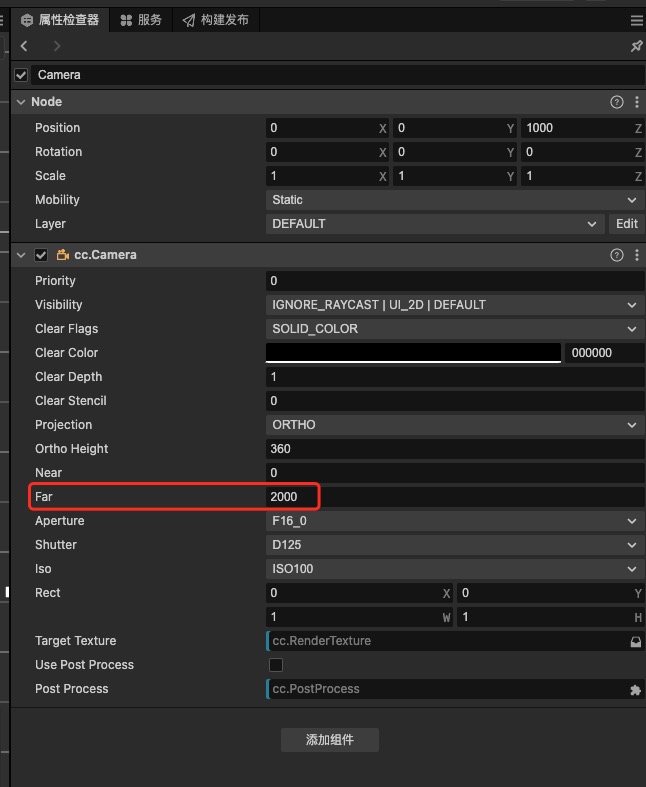
Task: Click the forward navigation arrow
Action: click(x=56, y=46)
